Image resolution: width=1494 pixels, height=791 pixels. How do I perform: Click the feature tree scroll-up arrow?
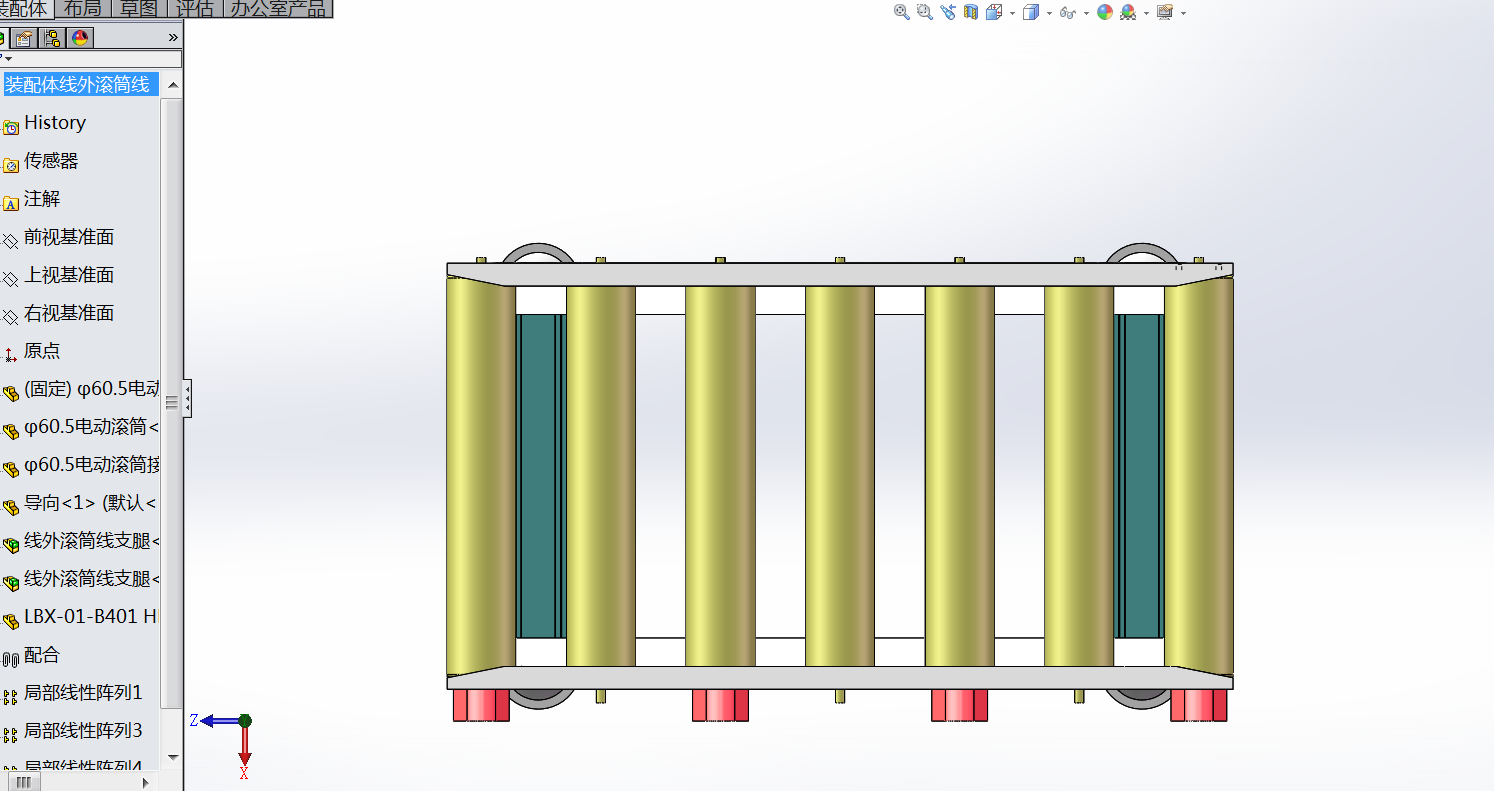172,85
